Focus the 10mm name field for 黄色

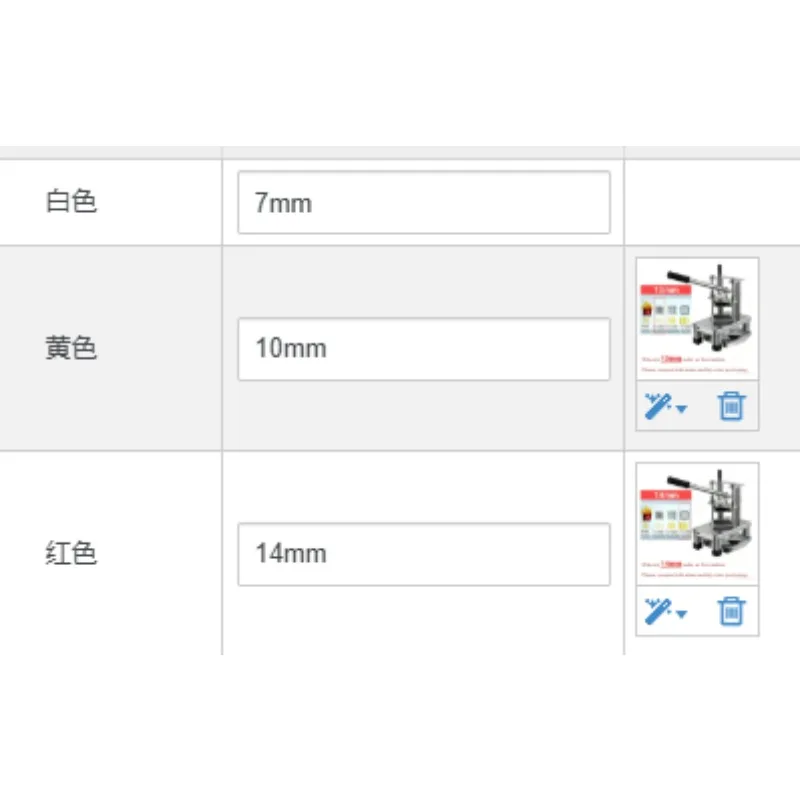click(424, 349)
